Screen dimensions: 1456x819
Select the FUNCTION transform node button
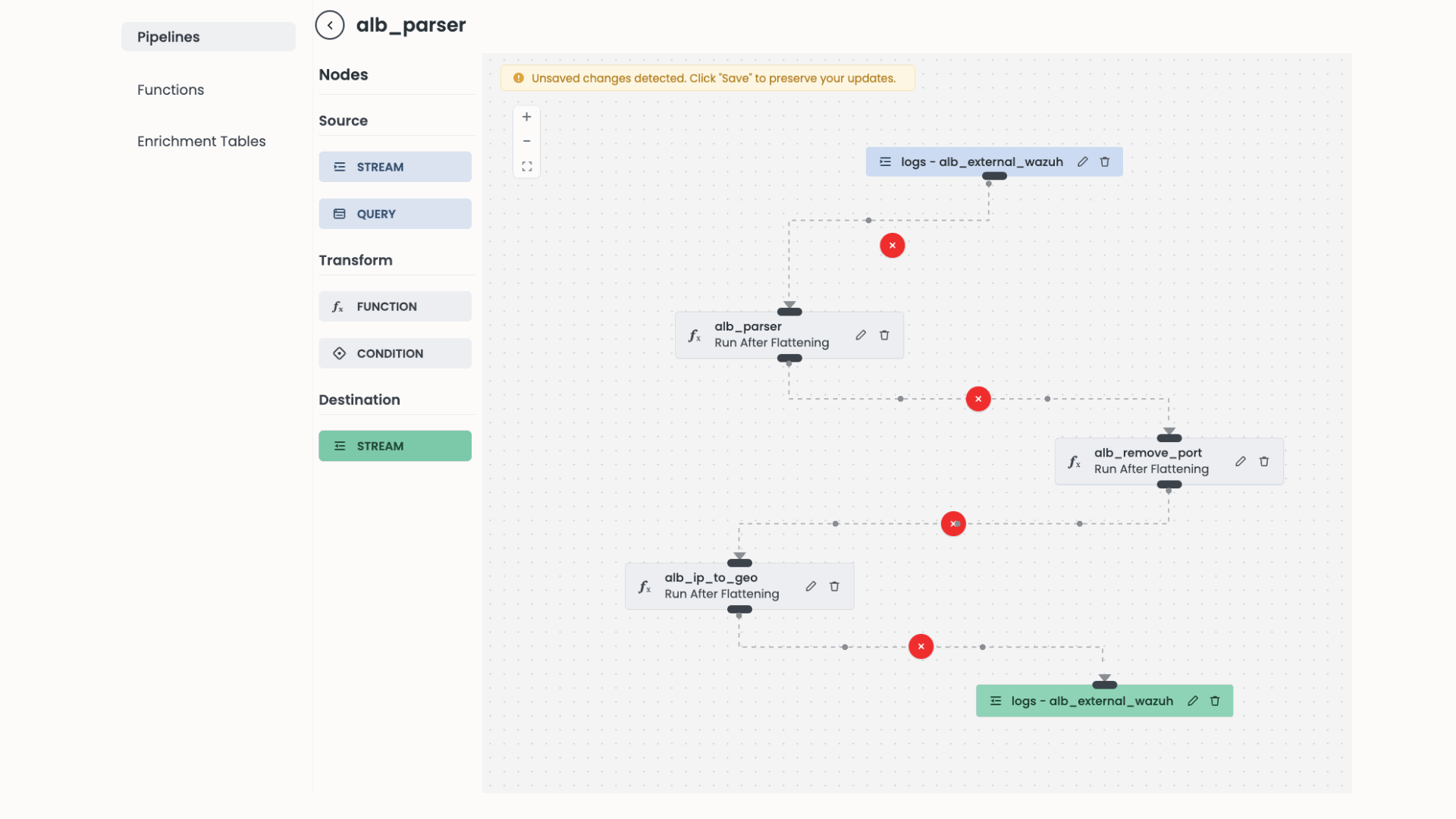(395, 306)
